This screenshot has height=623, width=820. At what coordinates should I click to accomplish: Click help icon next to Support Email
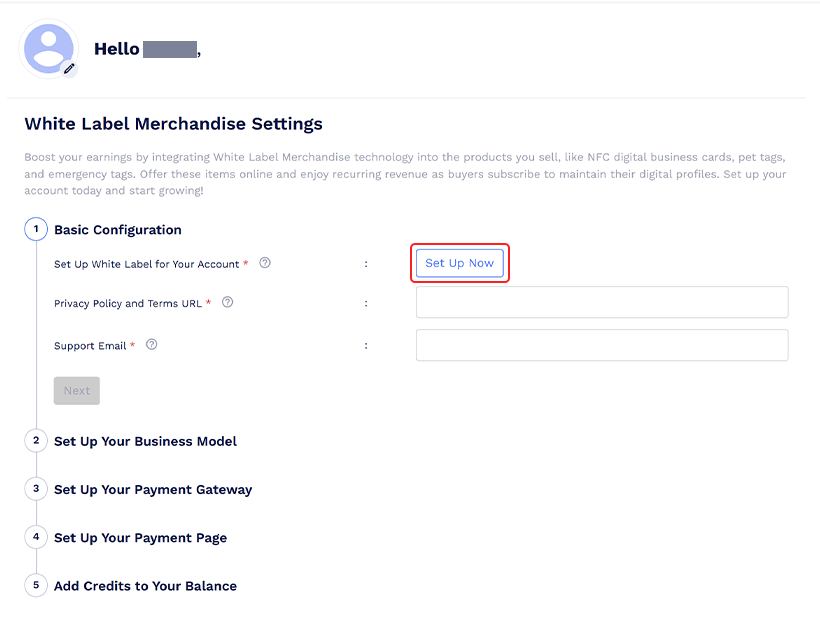click(151, 345)
